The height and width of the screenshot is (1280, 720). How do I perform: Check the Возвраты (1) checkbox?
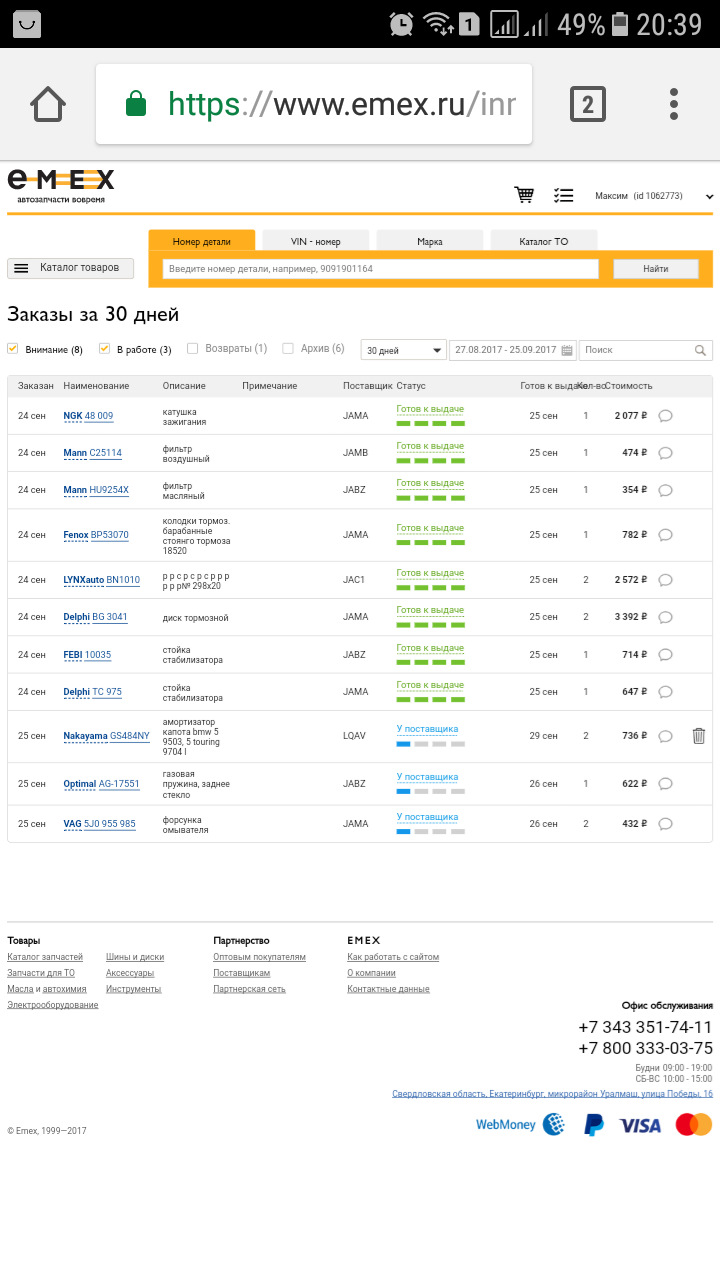[193, 348]
